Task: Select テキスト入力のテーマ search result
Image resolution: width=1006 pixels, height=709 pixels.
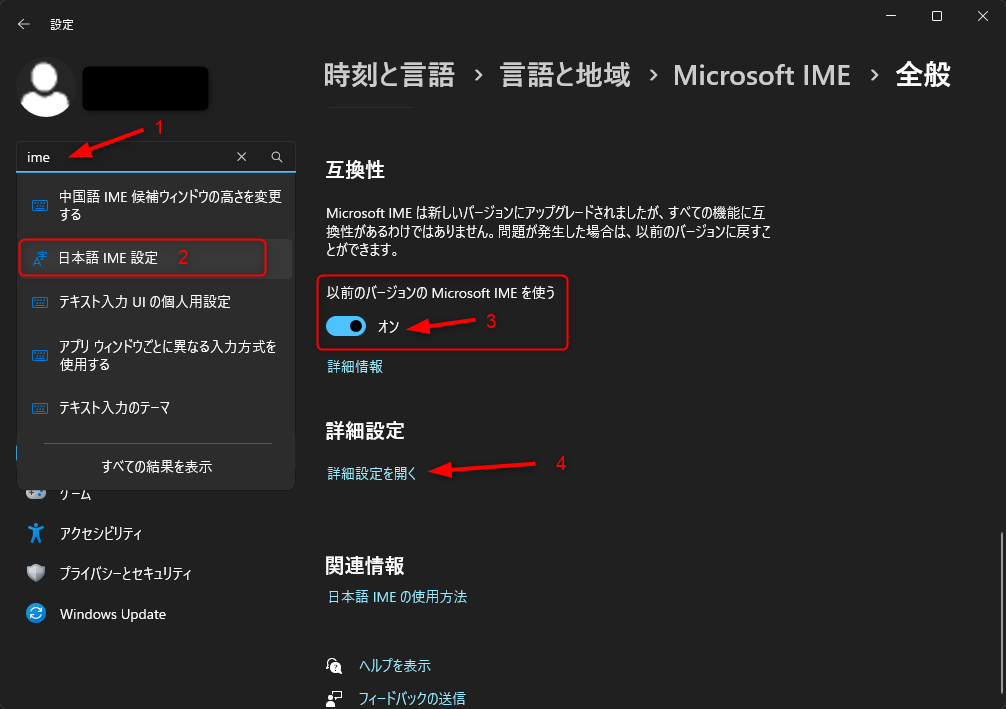Action: click(x=156, y=408)
